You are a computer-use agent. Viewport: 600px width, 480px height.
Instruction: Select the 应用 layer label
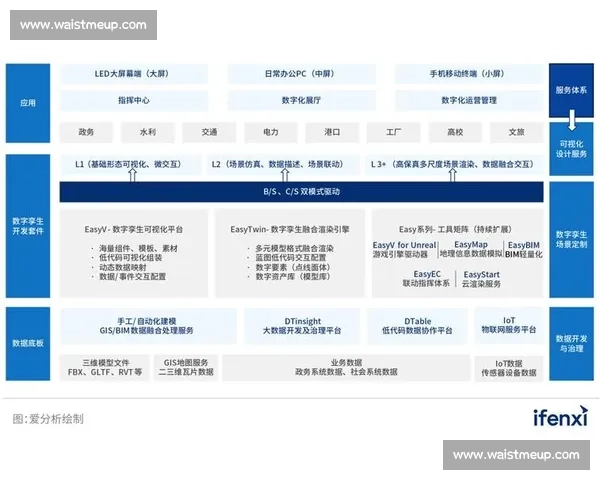coord(28,103)
